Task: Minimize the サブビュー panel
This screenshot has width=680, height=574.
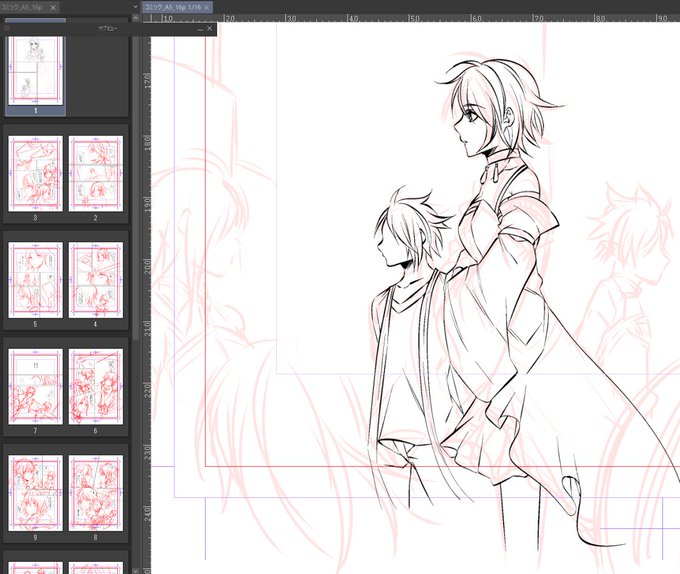Action: coord(200,29)
